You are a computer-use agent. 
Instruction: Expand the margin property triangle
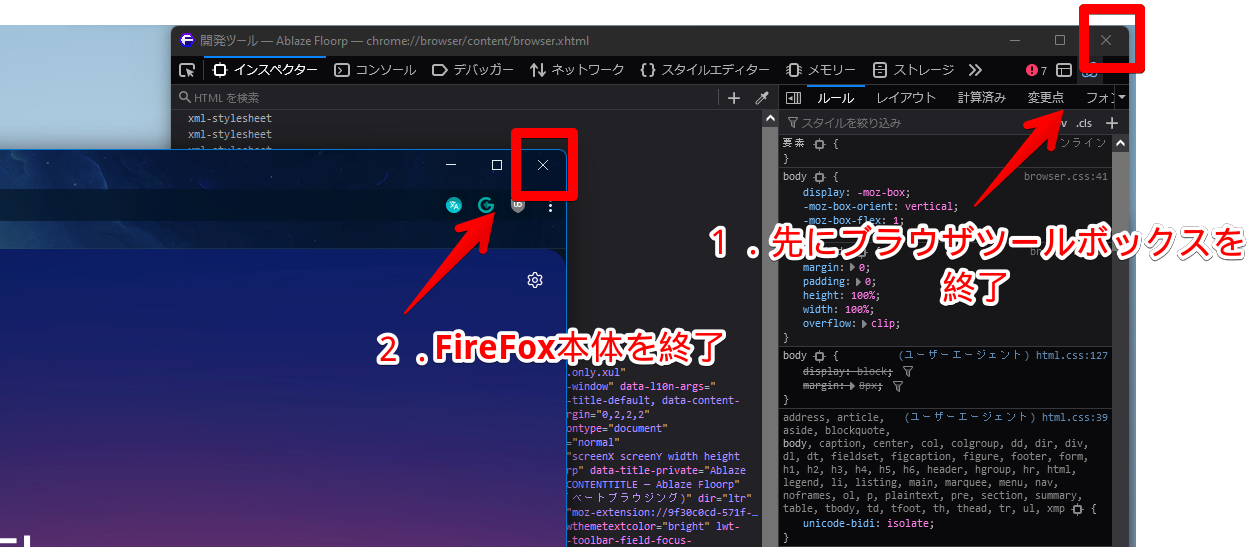[x=854, y=268]
